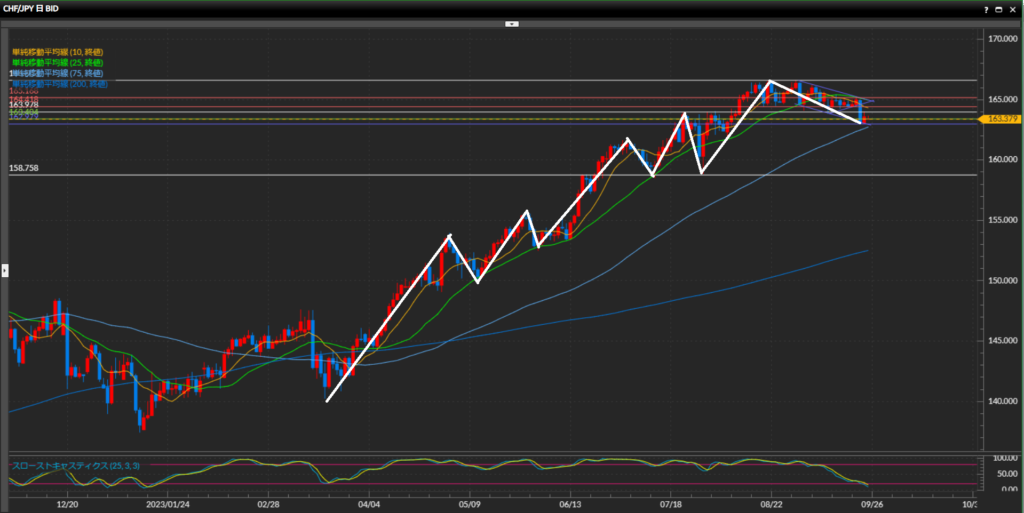Expand the left side panel arrow
The image size is (1024, 513).
click(x=4, y=270)
